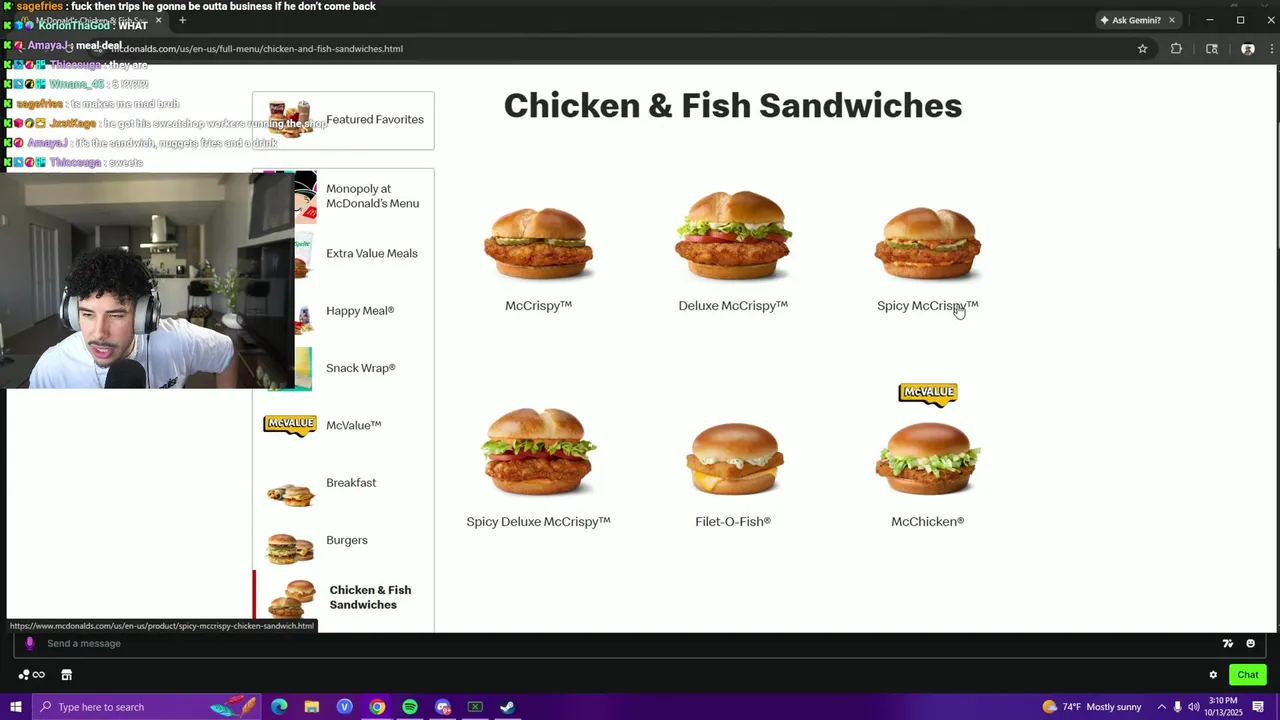Show hidden system tray icons

[1161, 707]
